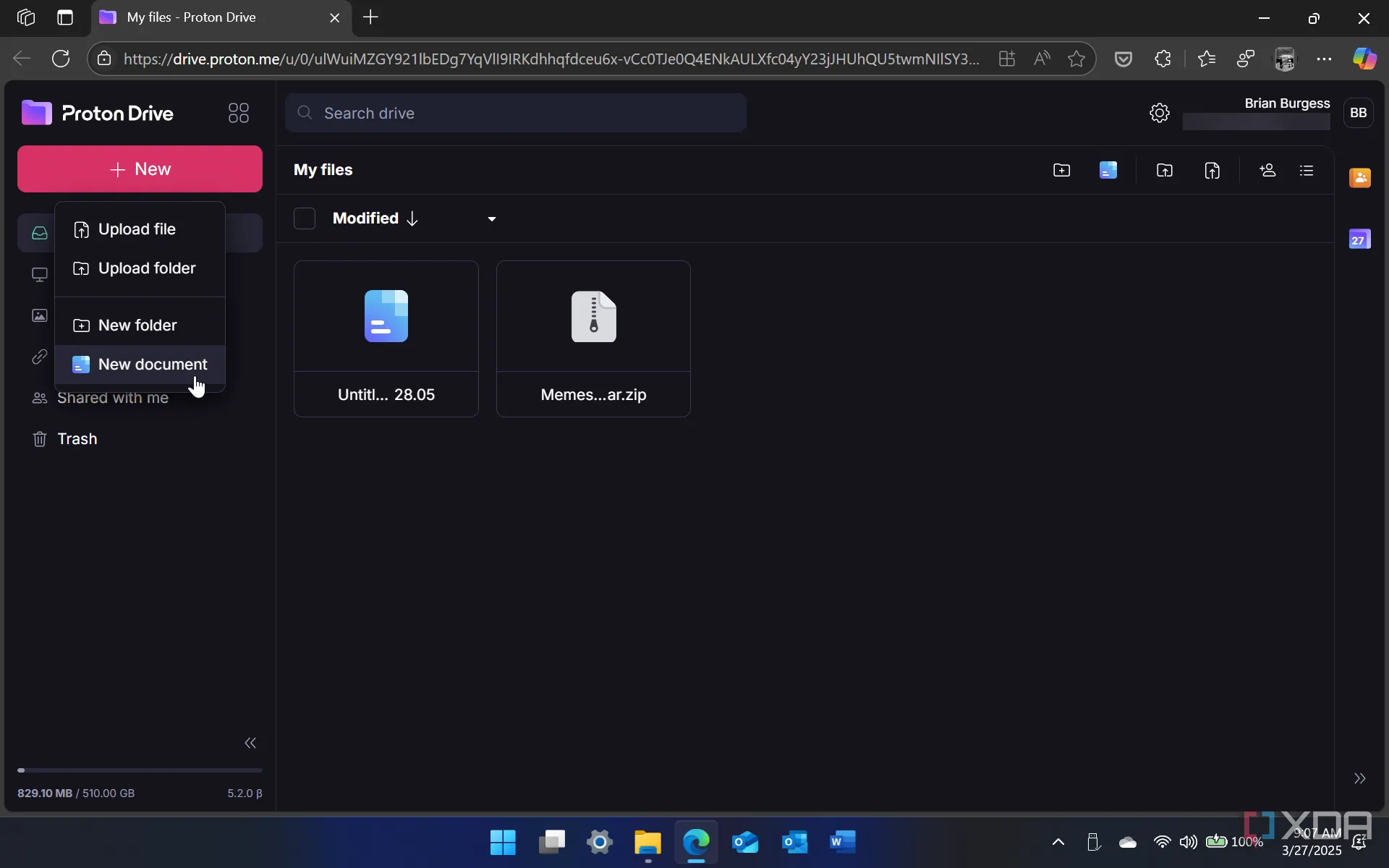Sort by Modified column header

point(375,218)
